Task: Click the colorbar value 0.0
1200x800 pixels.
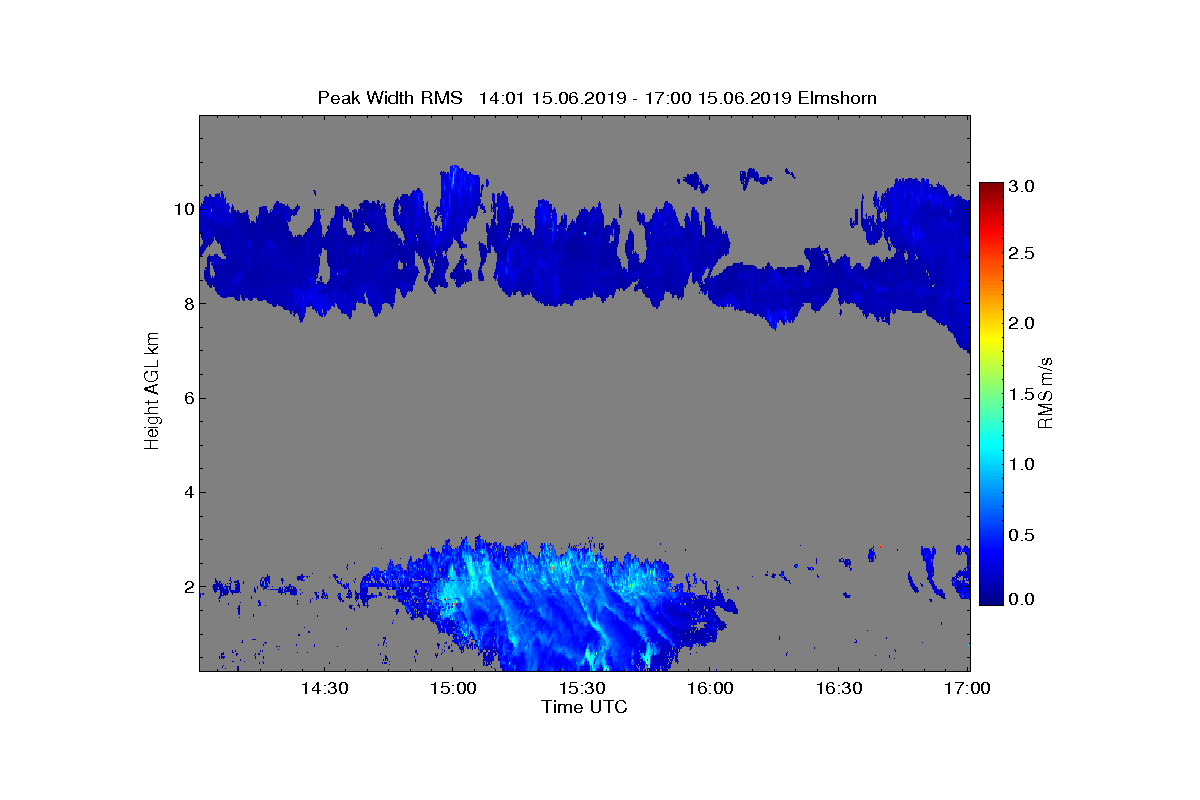Action: (1023, 599)
